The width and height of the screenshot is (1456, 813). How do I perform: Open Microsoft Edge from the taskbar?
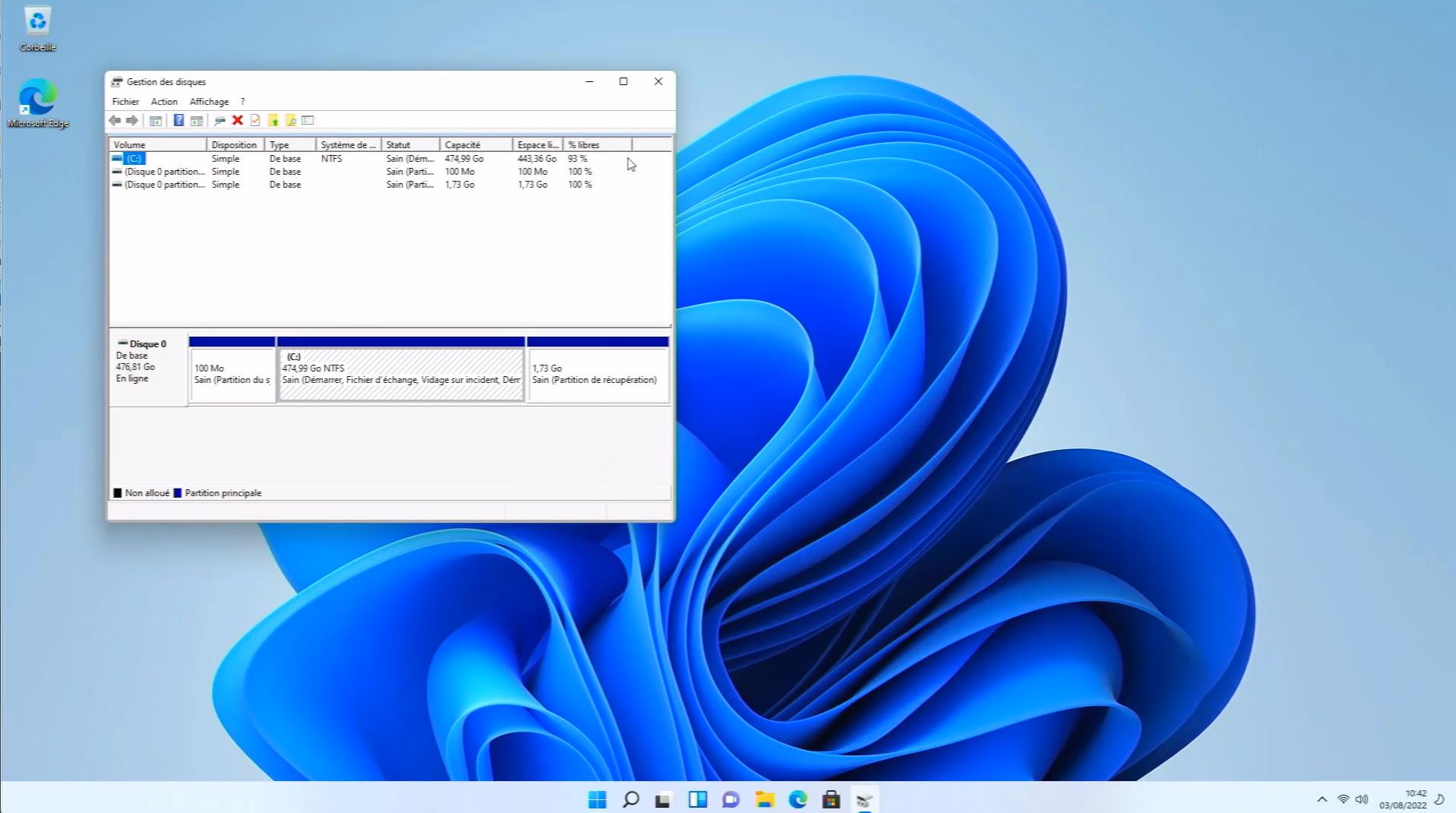797,799
